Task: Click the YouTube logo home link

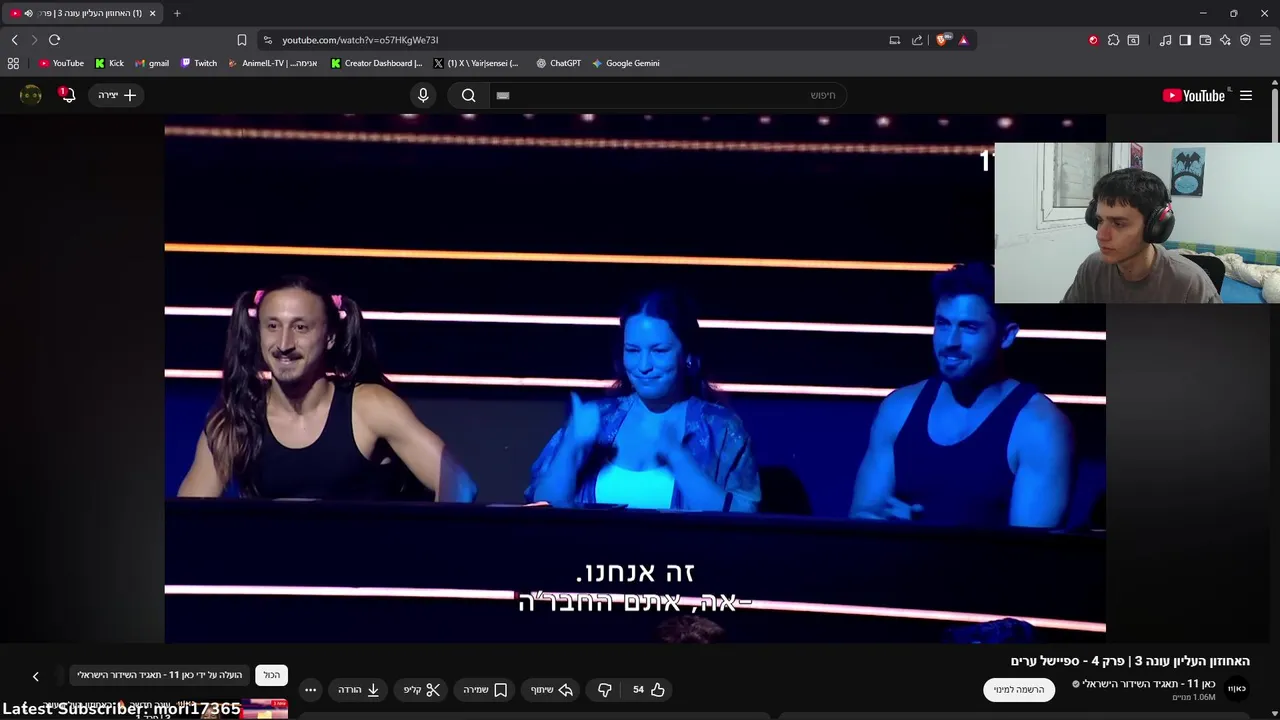Action: coord(1194,95)
